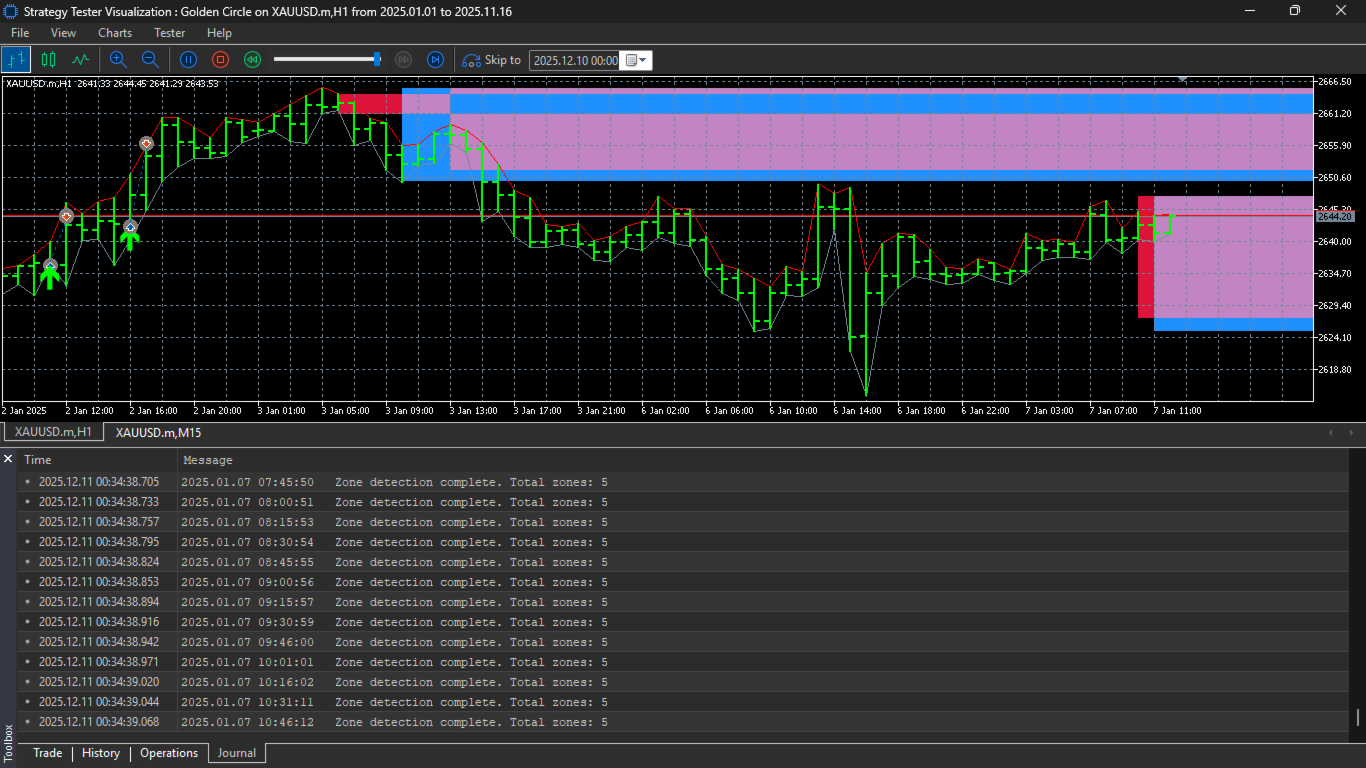Click the Skip to date field

[x=575, y=60]
